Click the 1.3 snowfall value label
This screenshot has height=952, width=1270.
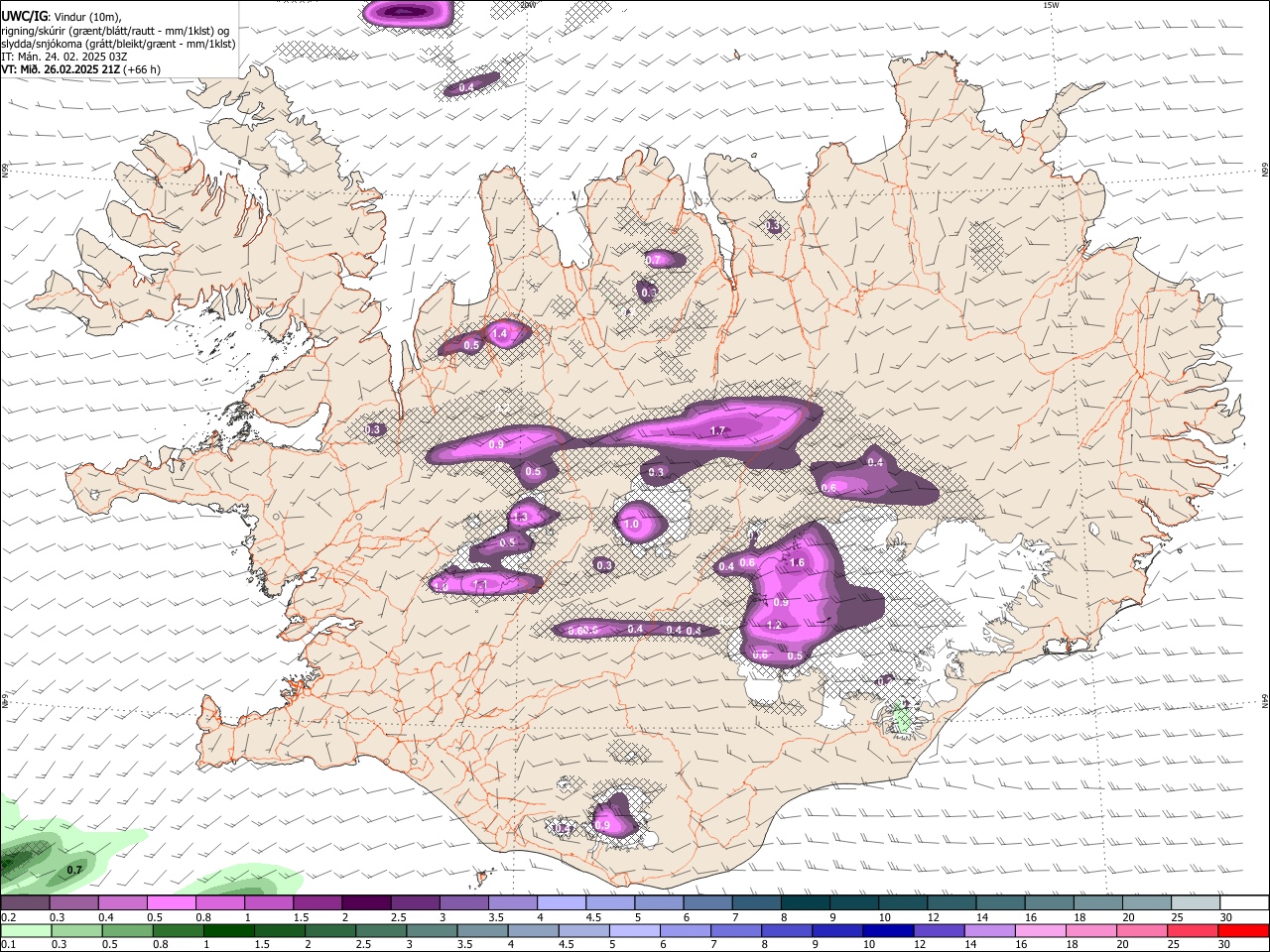pyautogui.click(x=519, y=517)
